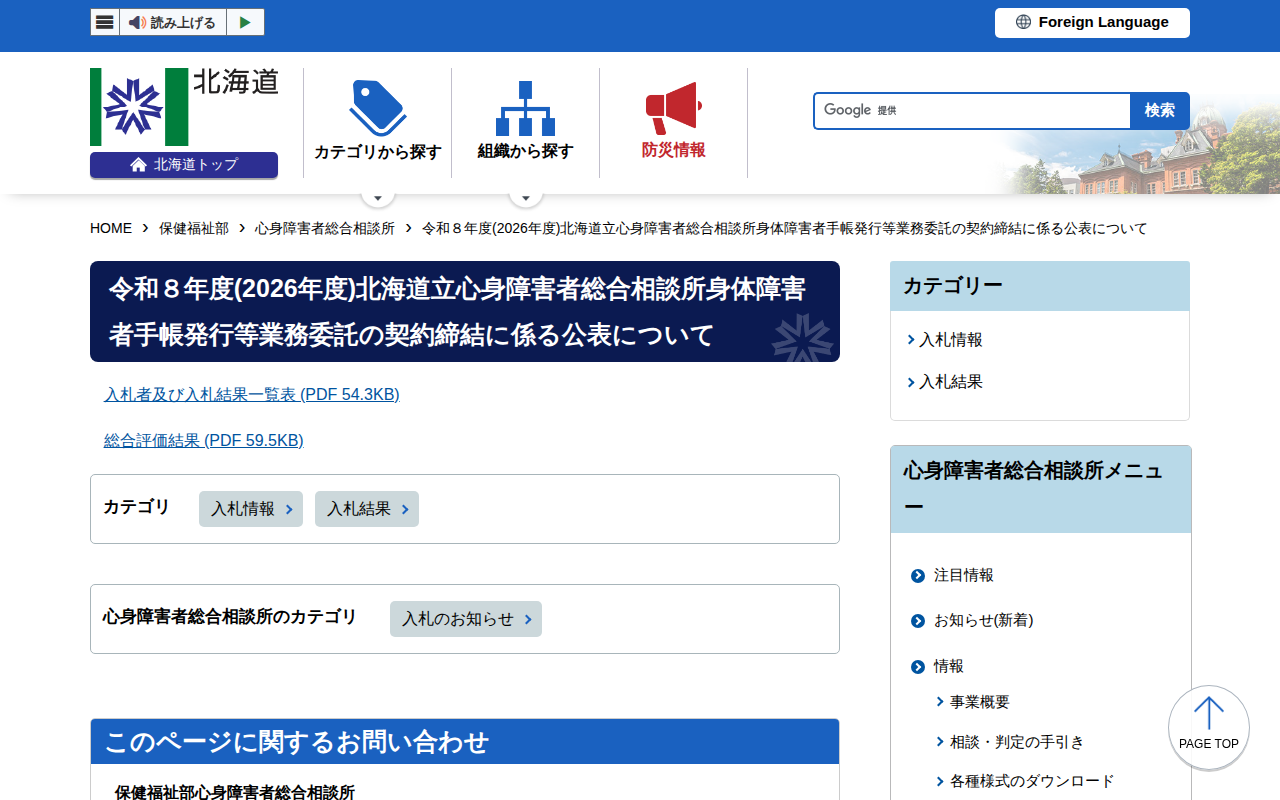Open 注目情報 in sidebar menu
1280x800 pixels.
tap(964, 575)
